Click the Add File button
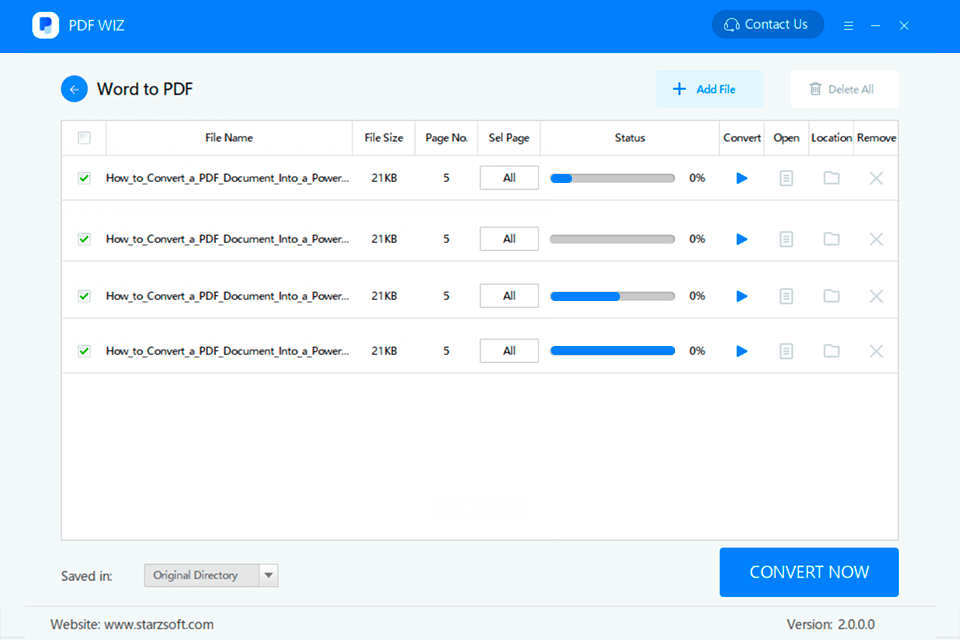The image size is (960, 640). coord(709,89)
